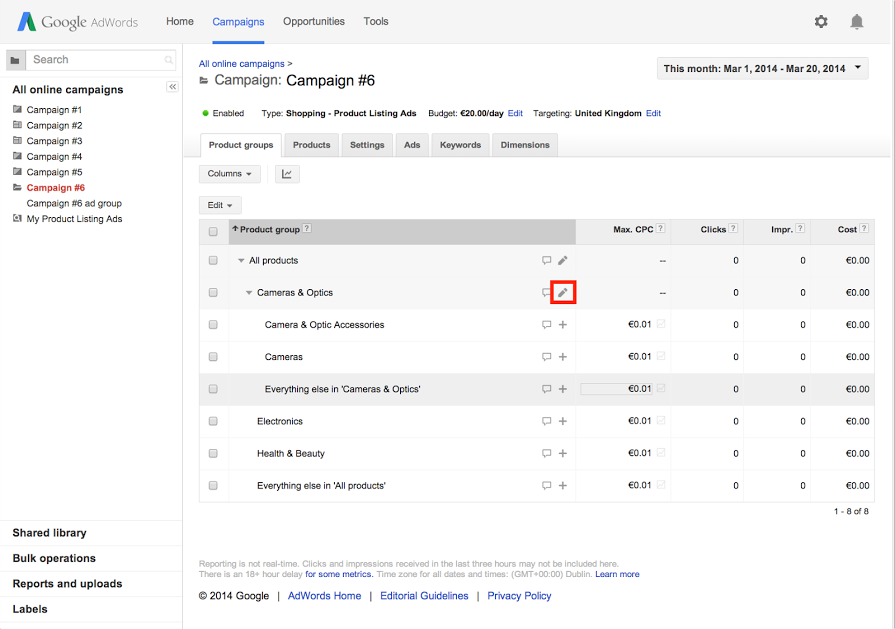Subdivide Health & Beauty with the plus icon
The height and width of the screenshot is (629, 895).
(563, 453)
